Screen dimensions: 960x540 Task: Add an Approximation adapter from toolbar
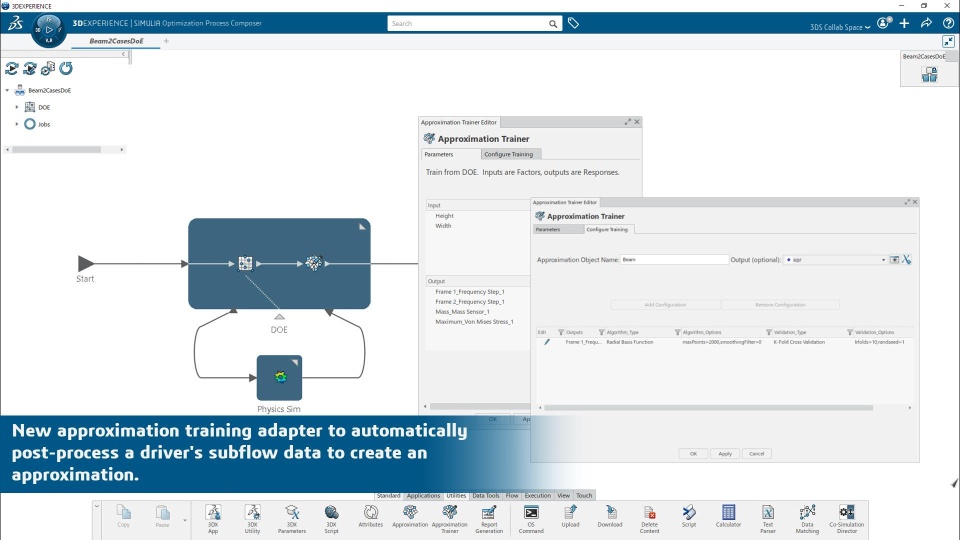[410, 516]
